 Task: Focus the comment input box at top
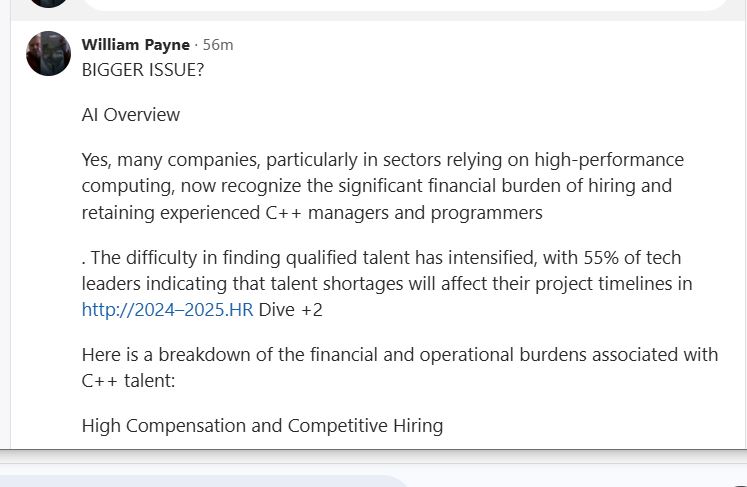pos(400,4)
